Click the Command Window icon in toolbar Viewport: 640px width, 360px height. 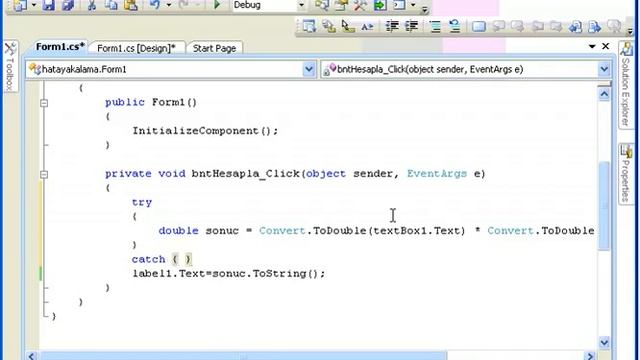click(399, 5)
